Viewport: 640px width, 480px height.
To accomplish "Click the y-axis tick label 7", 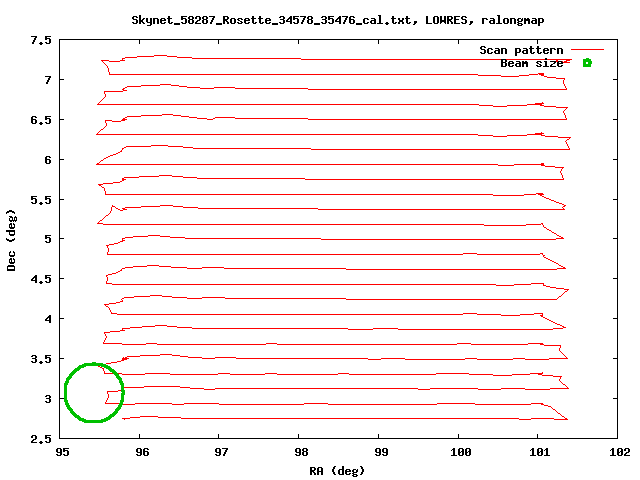I will [48, 80].
